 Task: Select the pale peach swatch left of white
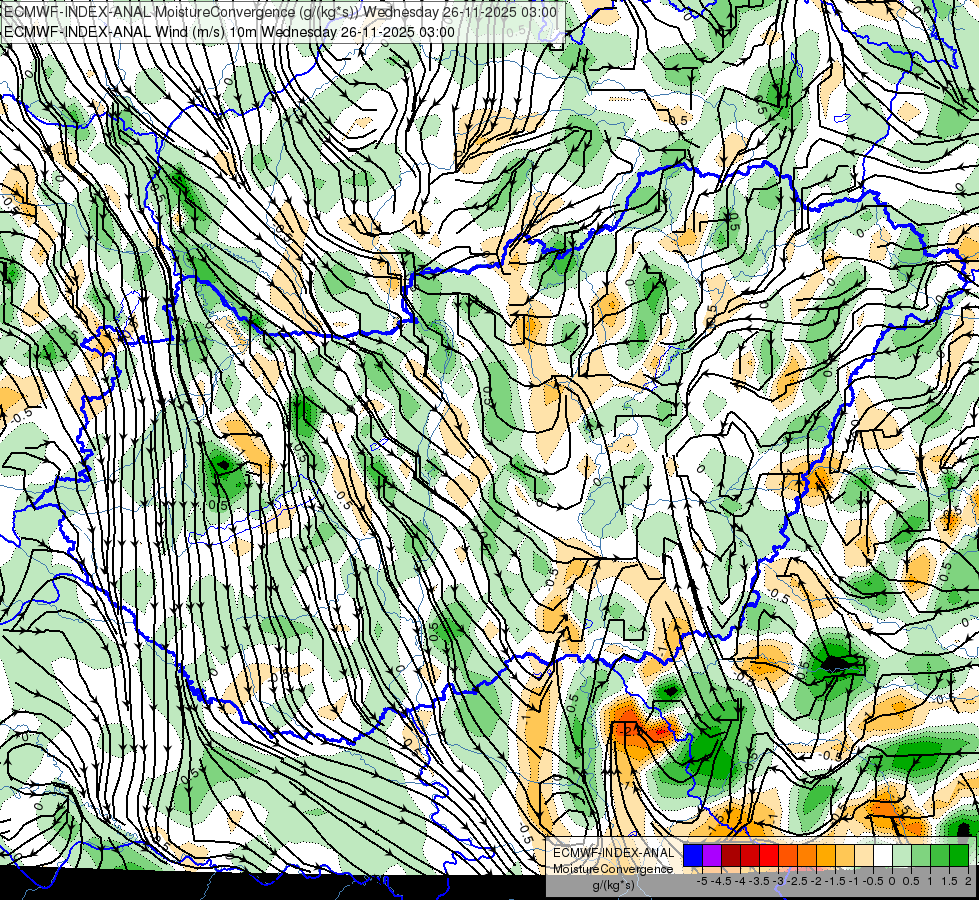(864, 855)
